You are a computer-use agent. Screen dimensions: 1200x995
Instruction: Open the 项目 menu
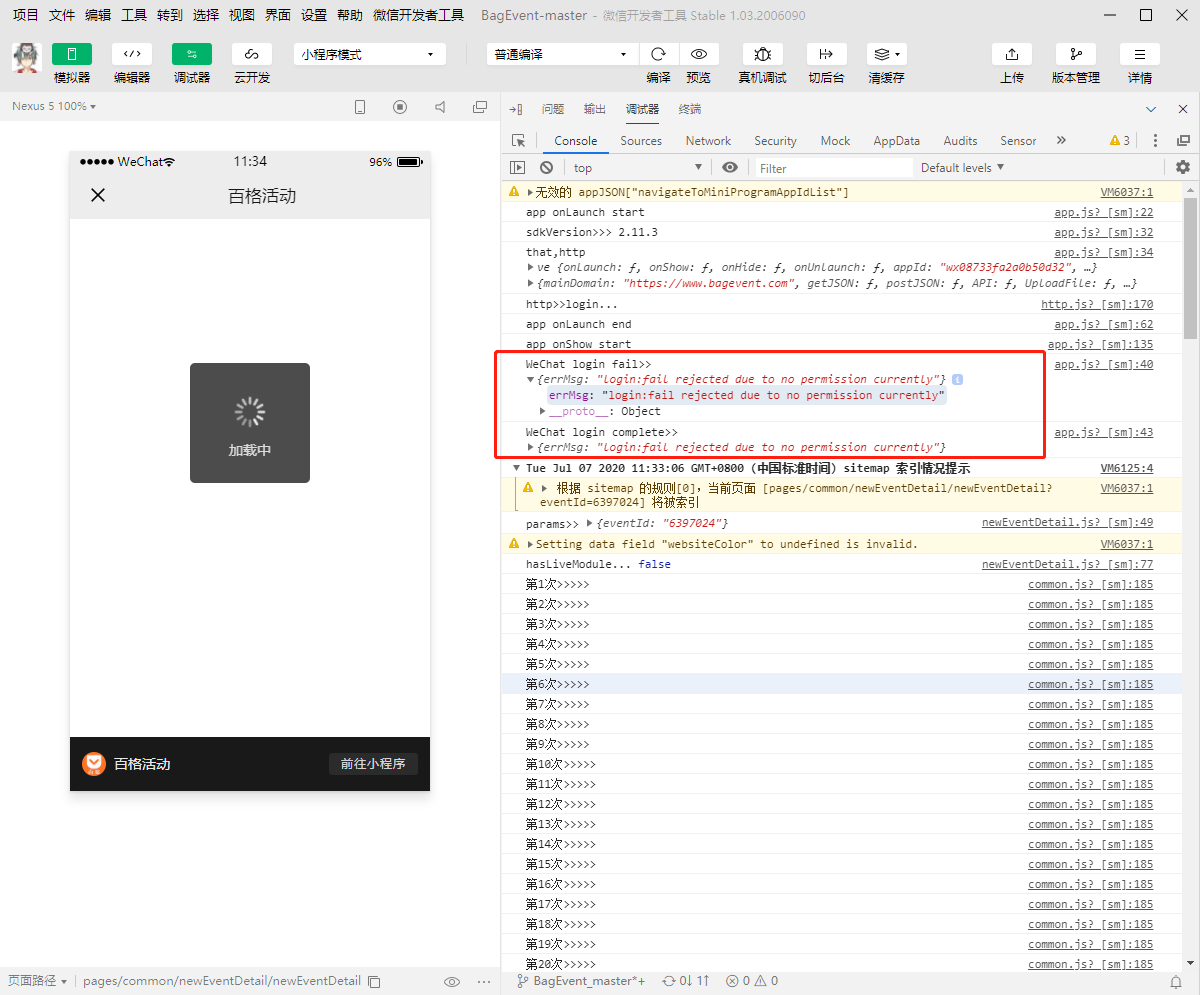pyautogui.click(x=26, y=15)
